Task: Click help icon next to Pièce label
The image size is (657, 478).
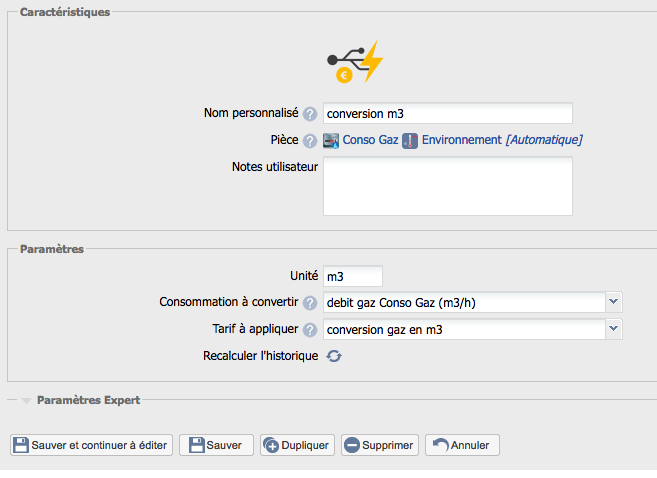Action: (310, 141)
